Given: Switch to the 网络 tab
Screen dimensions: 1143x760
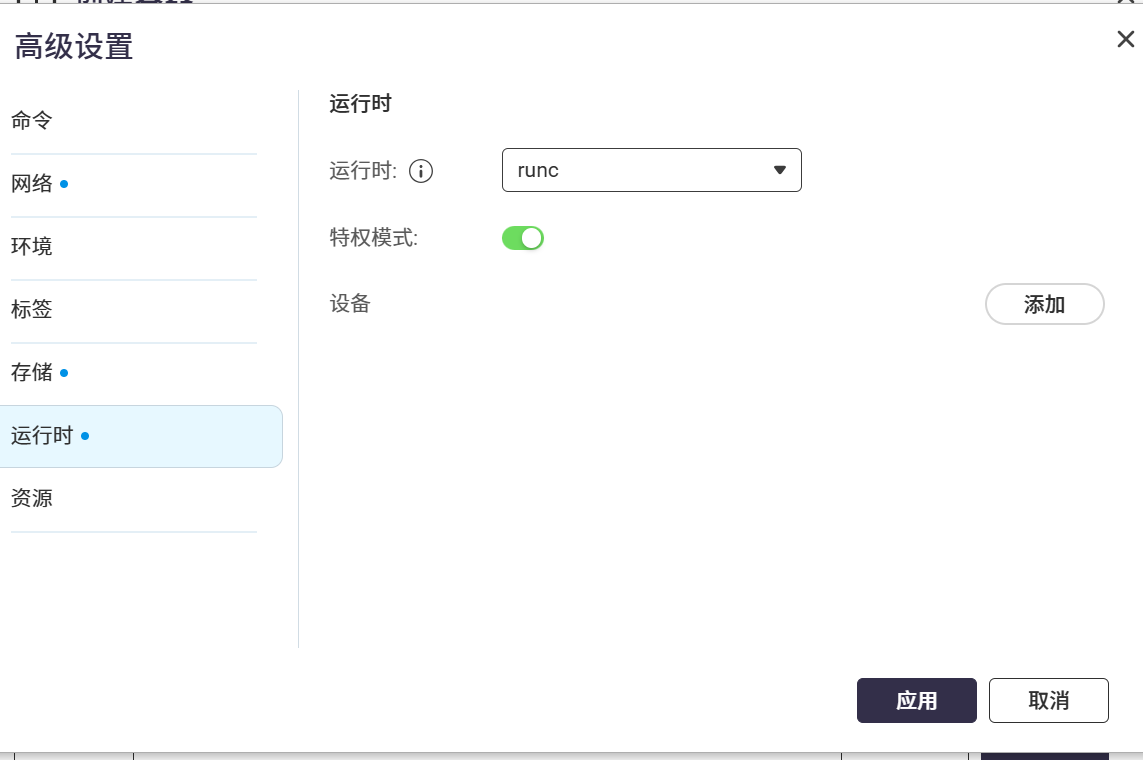Looking at the screenshot, I should [32, 184].
